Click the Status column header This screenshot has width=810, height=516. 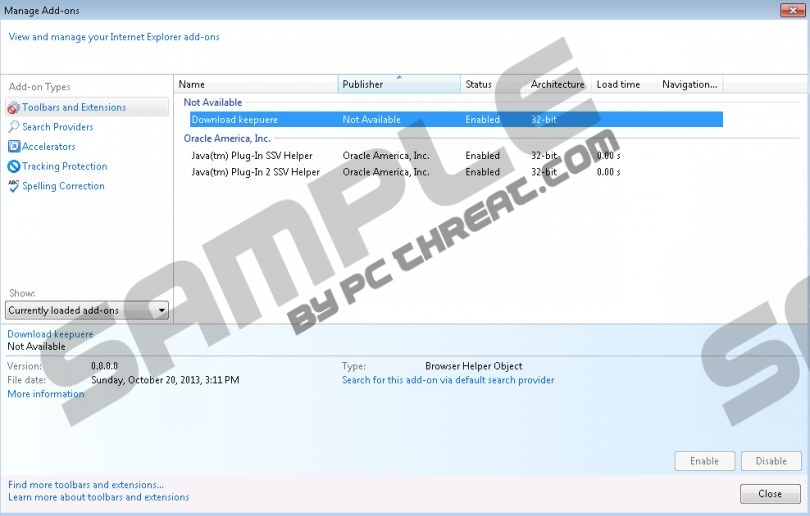494,85
